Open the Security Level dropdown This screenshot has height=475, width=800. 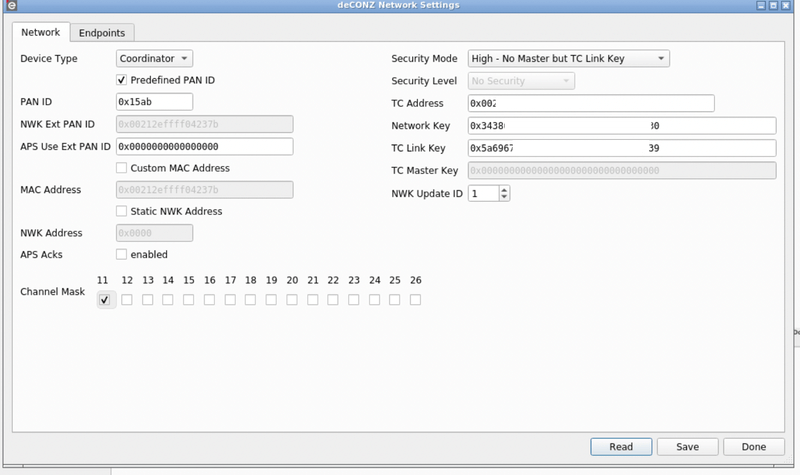tap(521, 81)
